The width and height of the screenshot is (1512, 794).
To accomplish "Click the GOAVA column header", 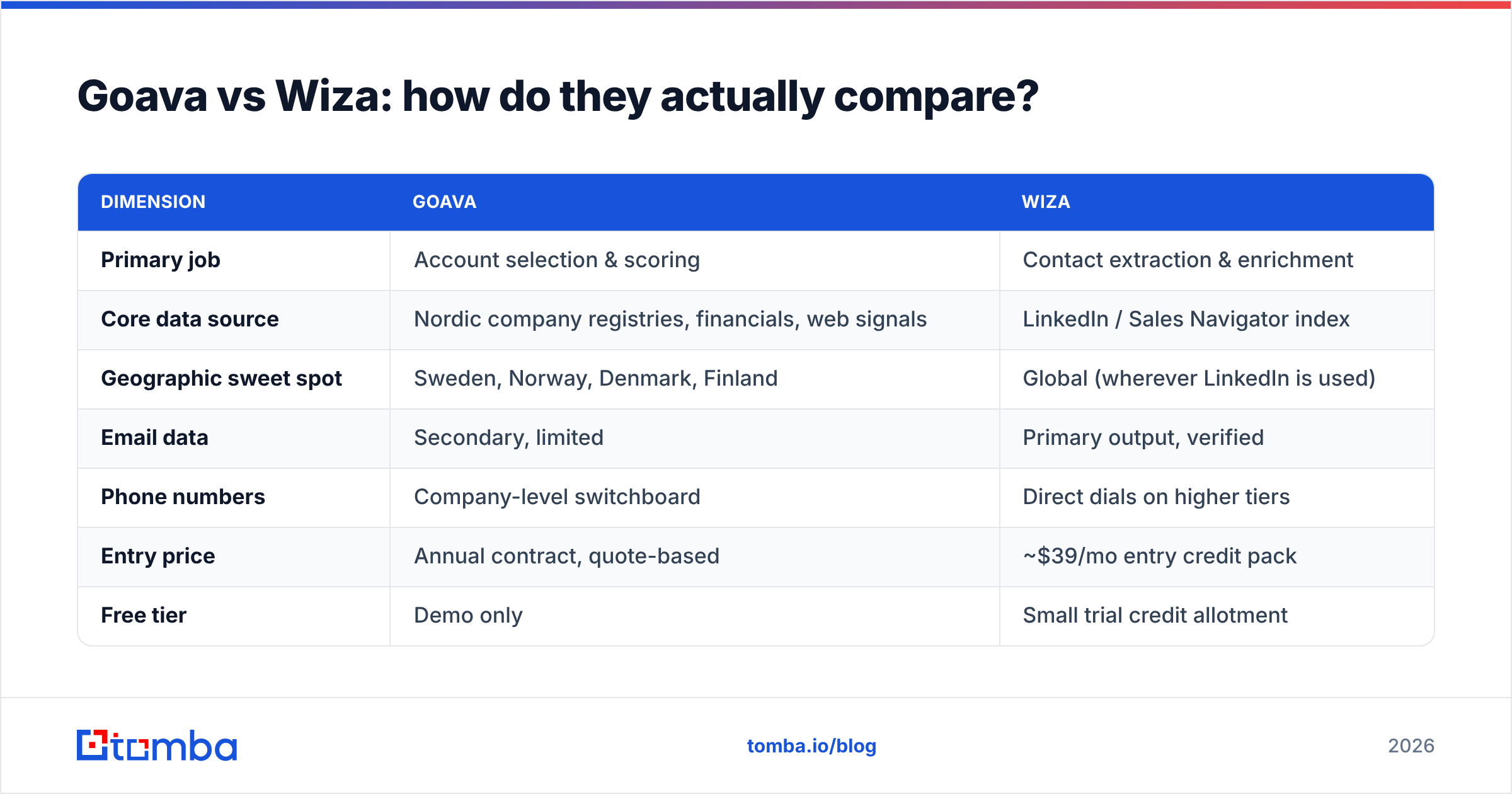I will pos(444,202).
